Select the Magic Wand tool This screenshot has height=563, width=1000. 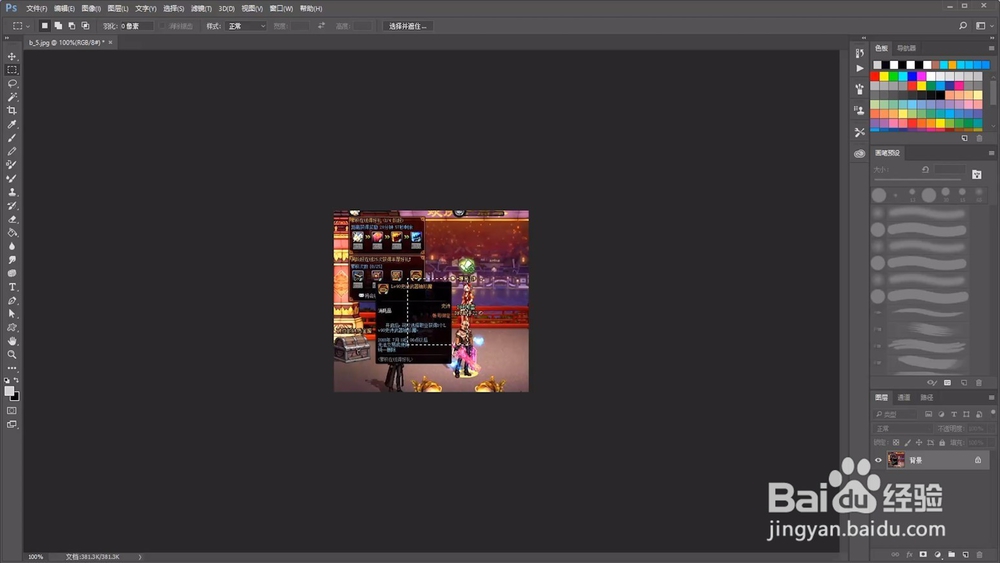(11, 97)
